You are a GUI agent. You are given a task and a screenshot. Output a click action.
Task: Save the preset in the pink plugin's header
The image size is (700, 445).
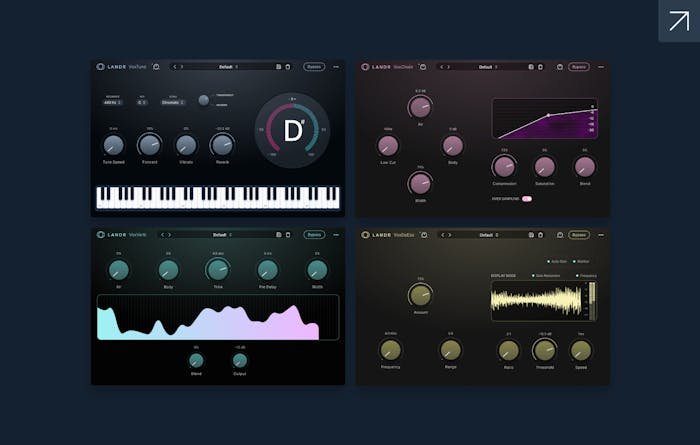(x=531, y=67)
